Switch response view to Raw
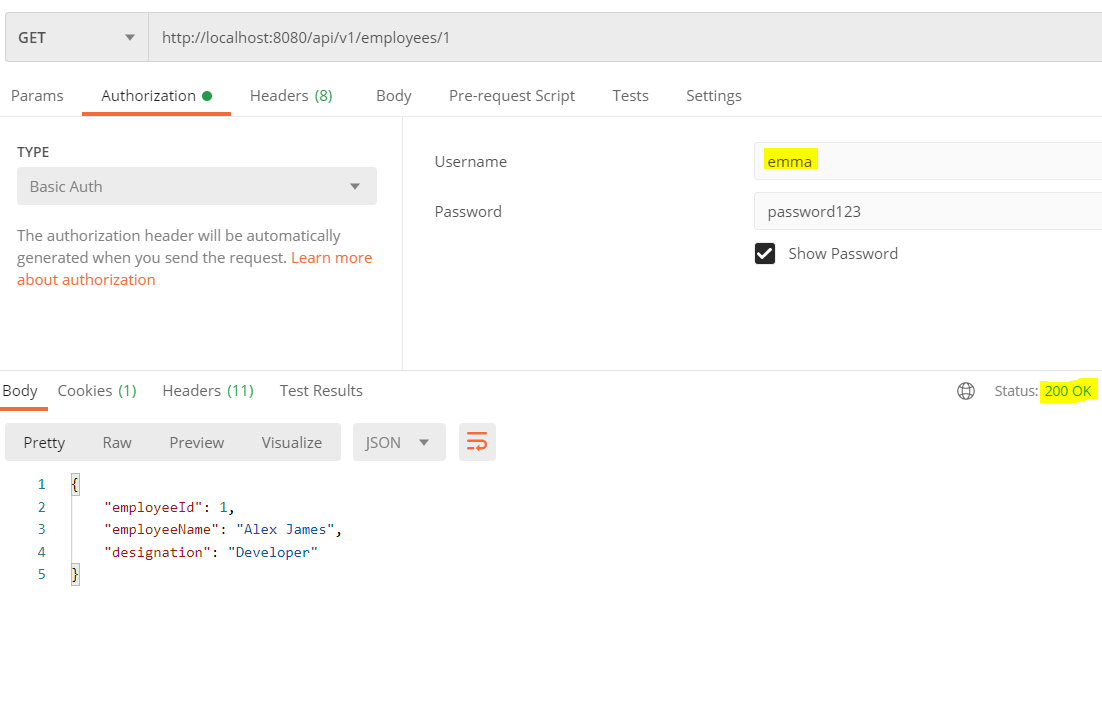This screenshot has height=716, width=1102. click(117, 442)
